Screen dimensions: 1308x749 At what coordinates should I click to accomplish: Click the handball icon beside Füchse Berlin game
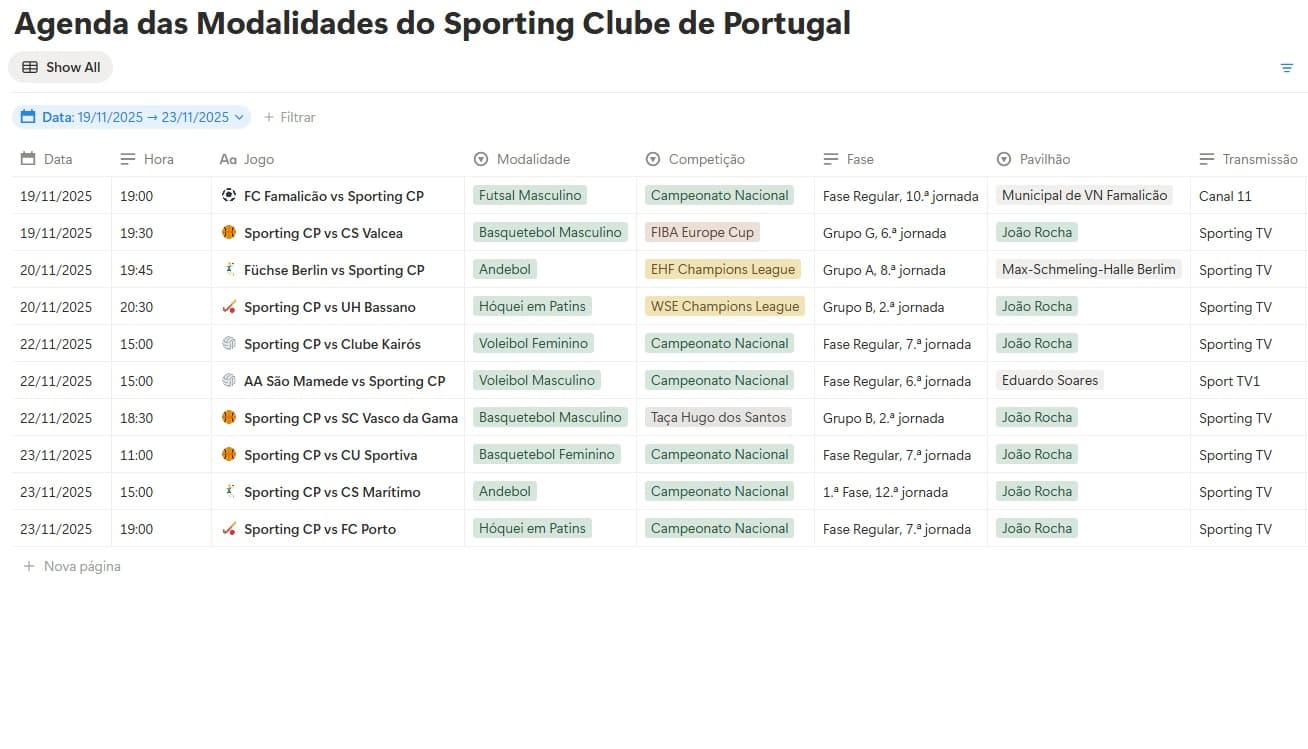[229, 270]
